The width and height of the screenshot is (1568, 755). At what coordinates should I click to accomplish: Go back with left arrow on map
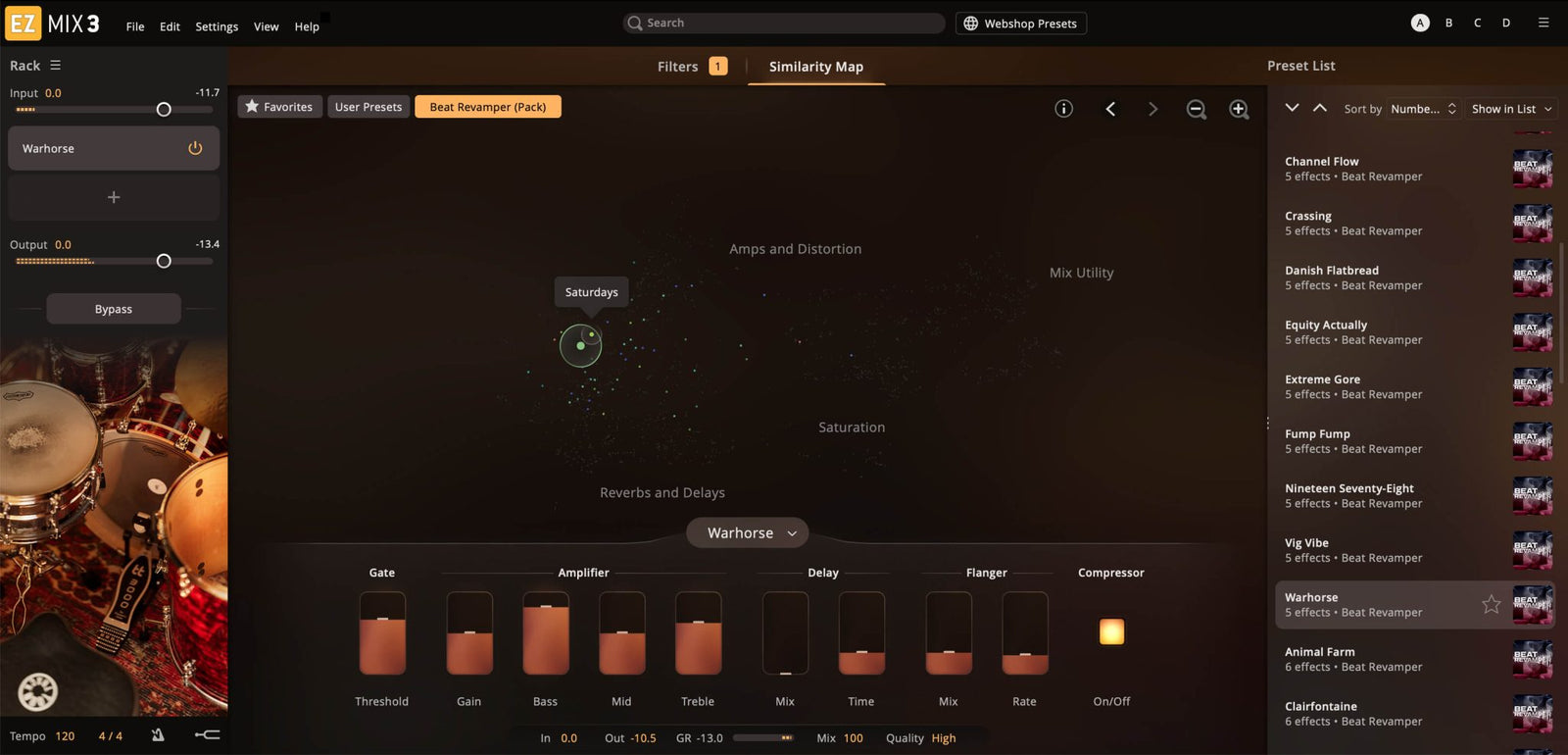point(1110,109)
